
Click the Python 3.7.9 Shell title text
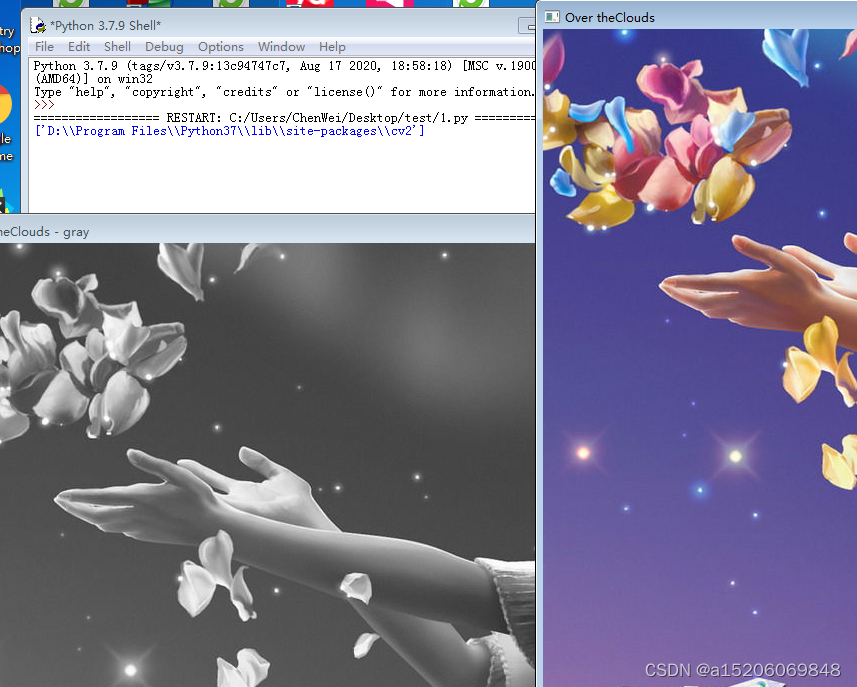(105, 26)
